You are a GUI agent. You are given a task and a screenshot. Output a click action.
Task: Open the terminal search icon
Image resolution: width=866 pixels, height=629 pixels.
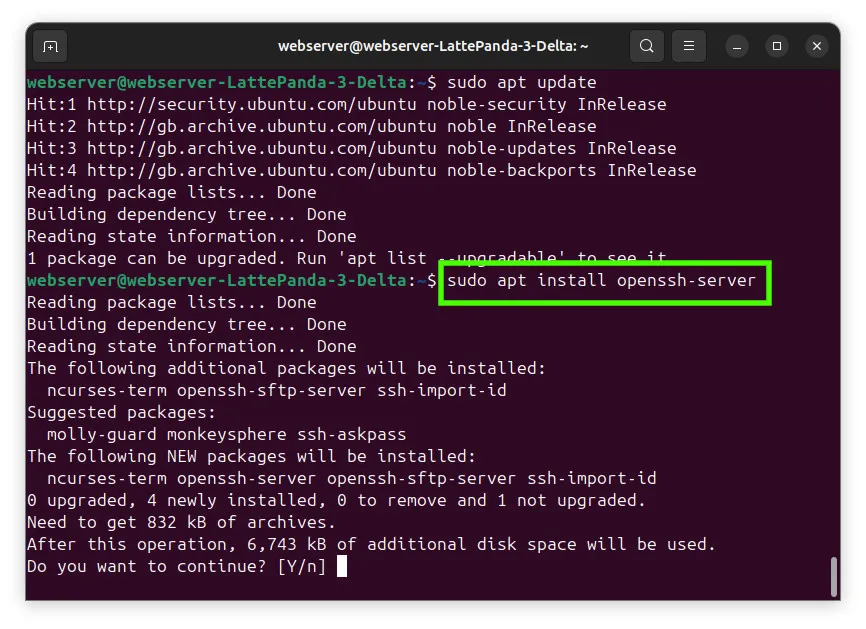pyautogui.click(x=647, y=46)
